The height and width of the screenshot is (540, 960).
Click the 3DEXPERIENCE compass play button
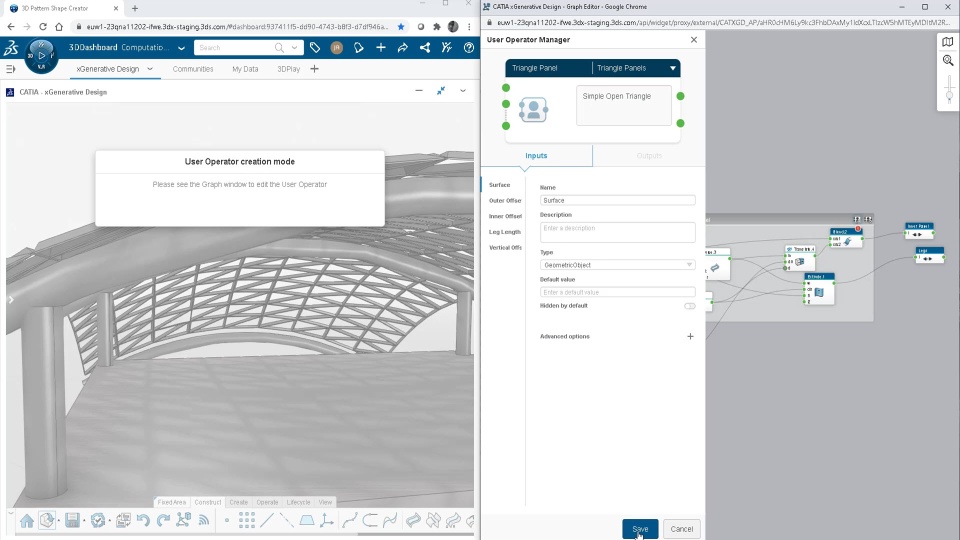[42, 56]
